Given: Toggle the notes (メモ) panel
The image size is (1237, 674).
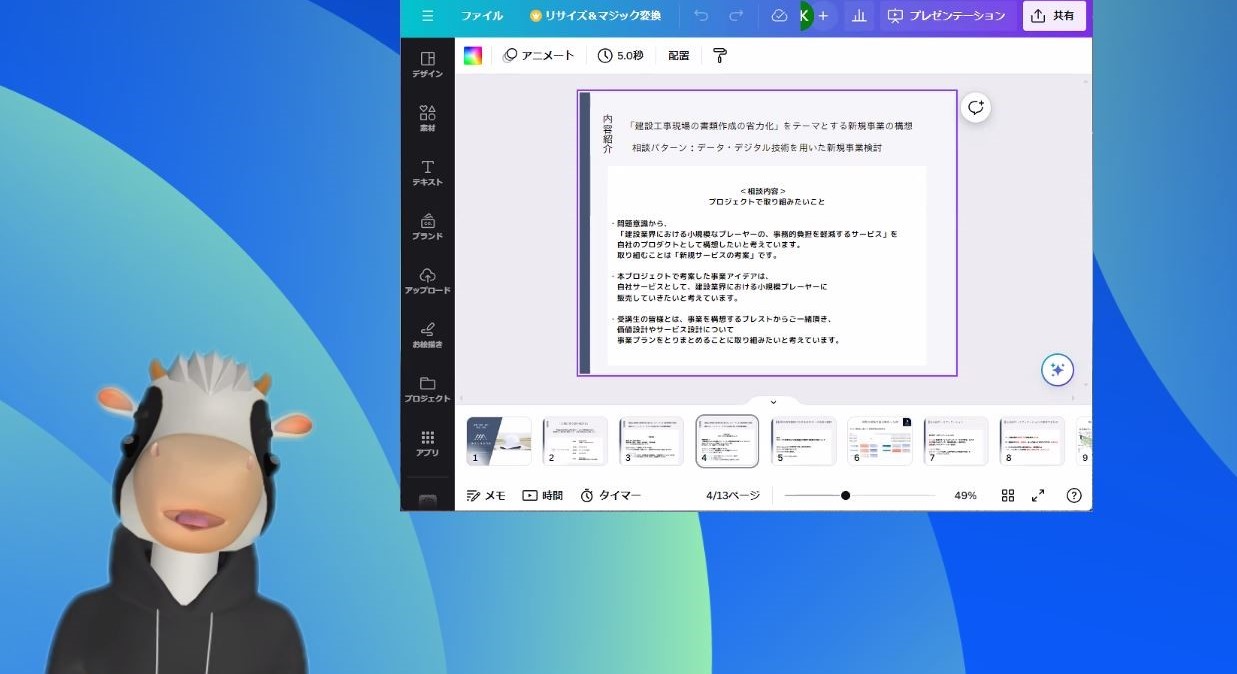Looking at the screenshot, I should pos(486,496).
